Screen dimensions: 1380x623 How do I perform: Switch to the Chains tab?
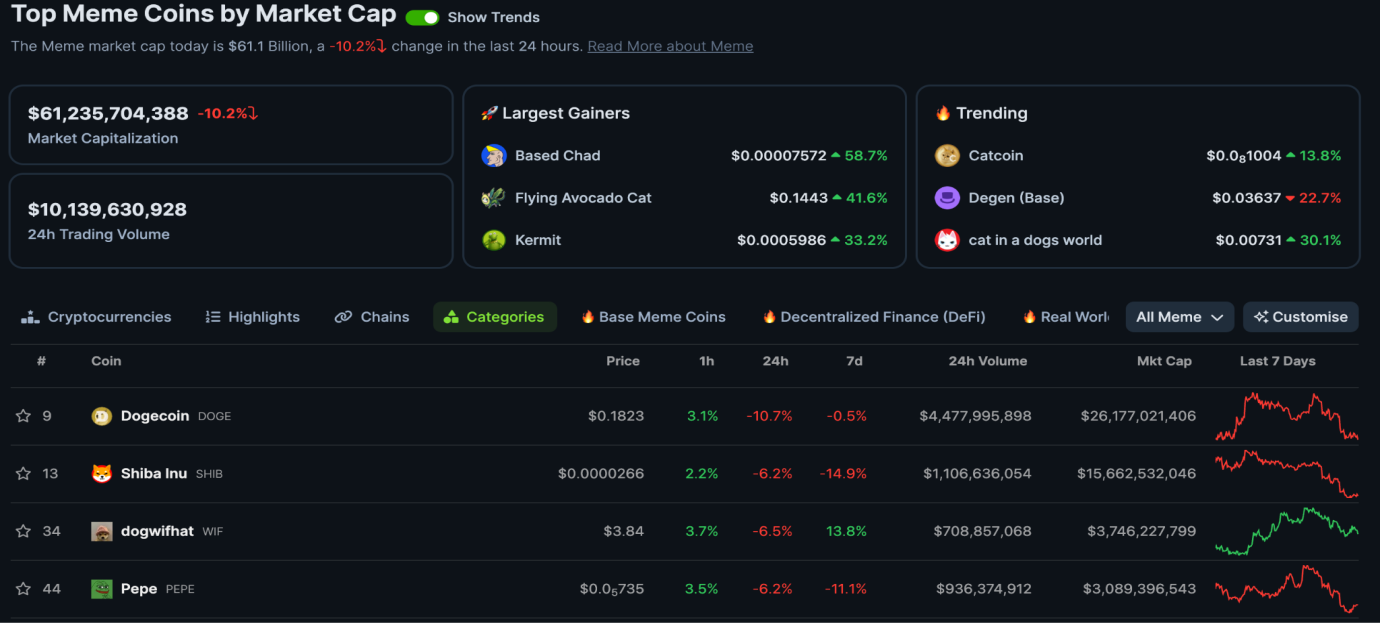(372, 317)
